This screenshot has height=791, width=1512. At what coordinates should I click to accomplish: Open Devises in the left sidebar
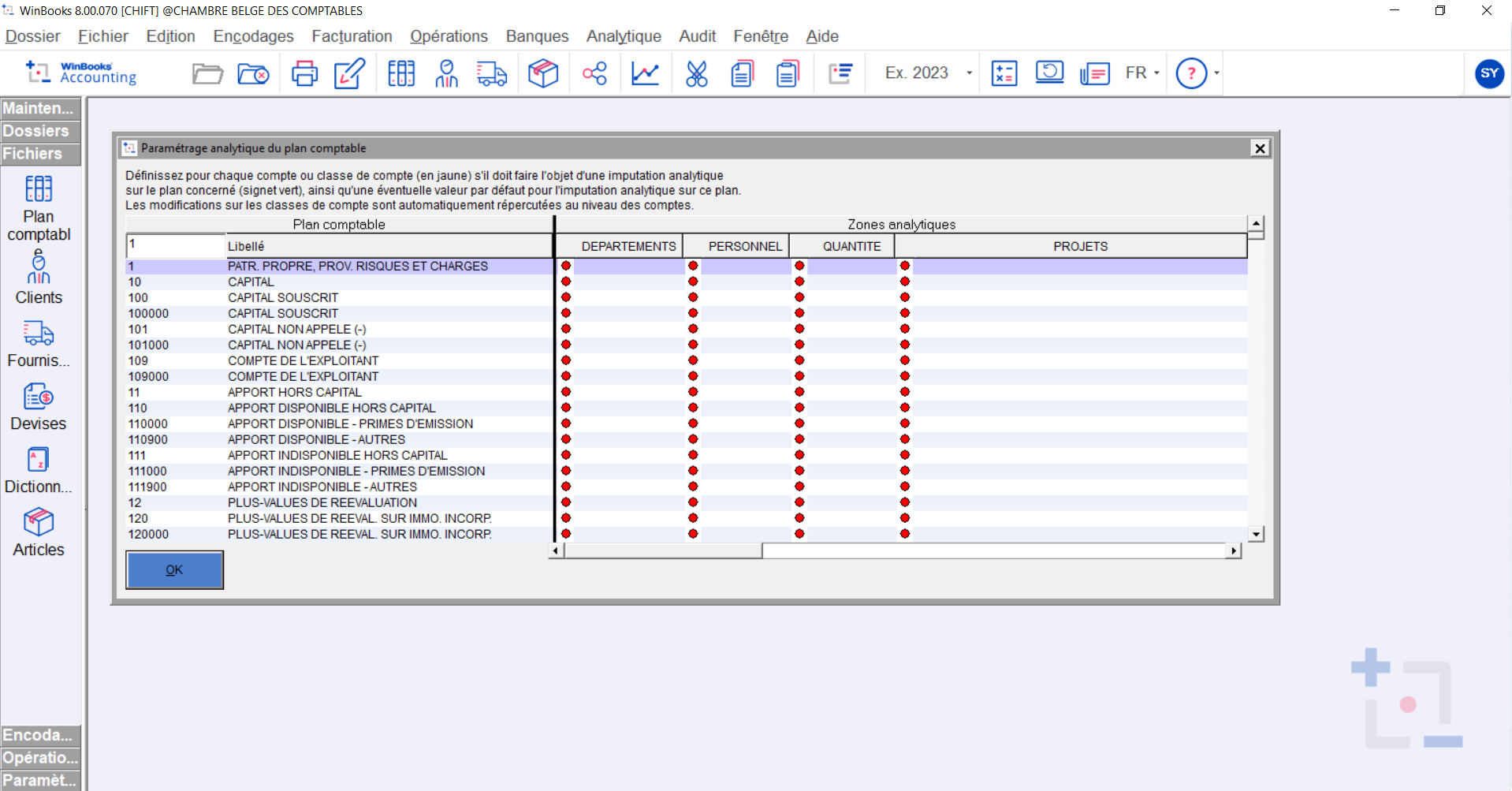pos(39,406)
